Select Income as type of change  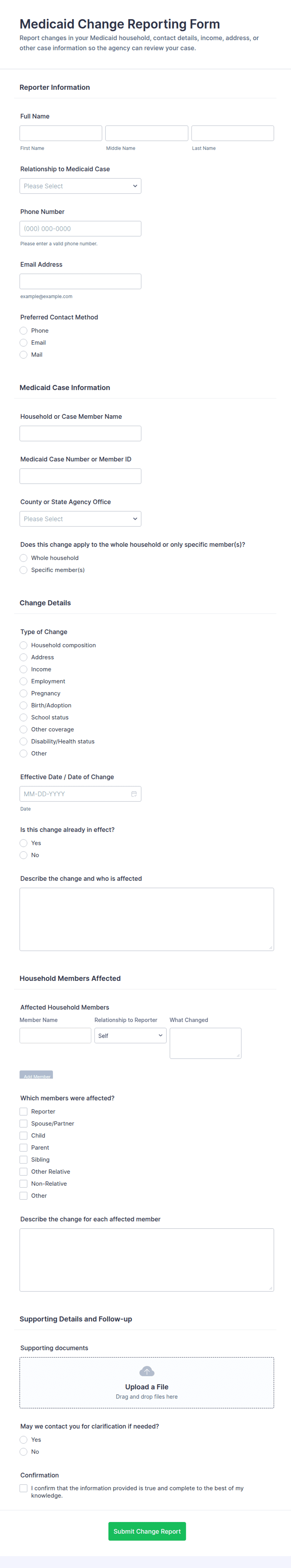pyautogui.click(x=24, y=669)
